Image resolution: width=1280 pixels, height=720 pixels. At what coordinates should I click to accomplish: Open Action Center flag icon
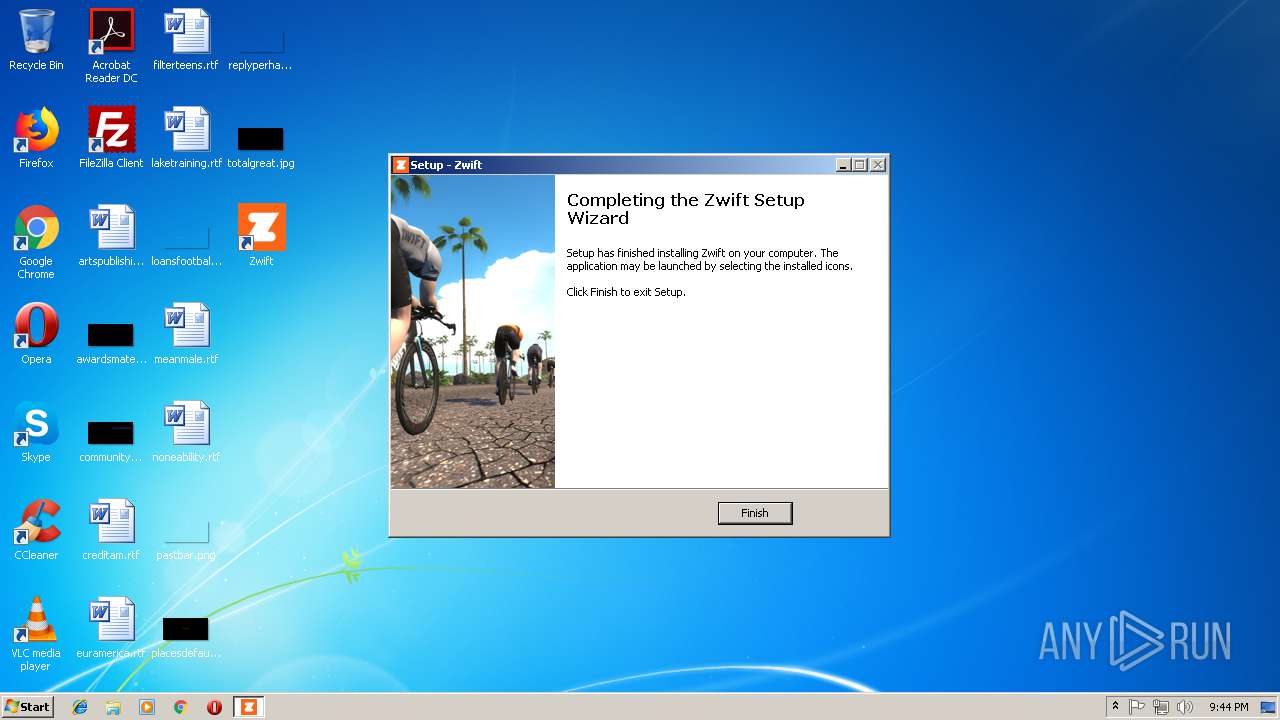click(1137, 707)
